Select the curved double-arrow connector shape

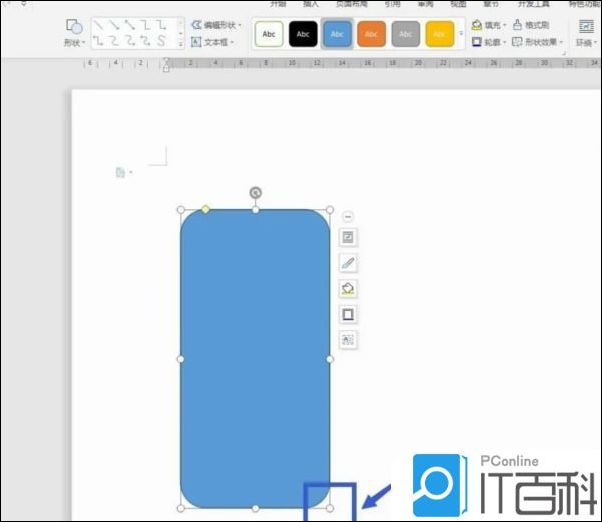(146, 40)
